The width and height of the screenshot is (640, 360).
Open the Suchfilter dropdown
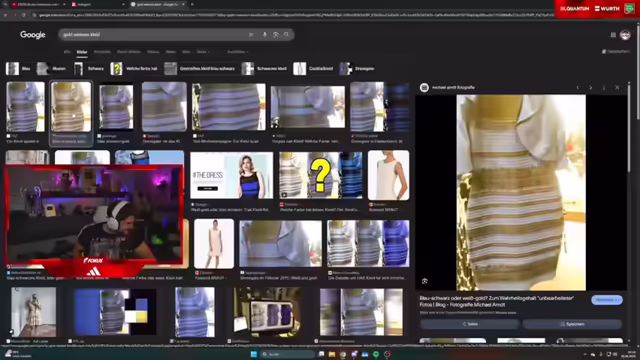pyautogui.click(x=238, y=52)
